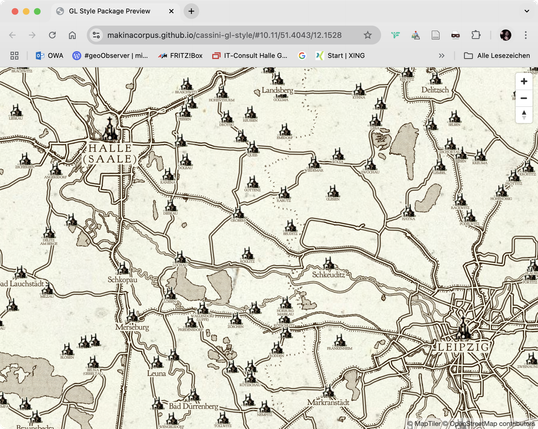538x429 pixels.
Task: Click the MapTiler attribution link
Action: pos(424,424)
